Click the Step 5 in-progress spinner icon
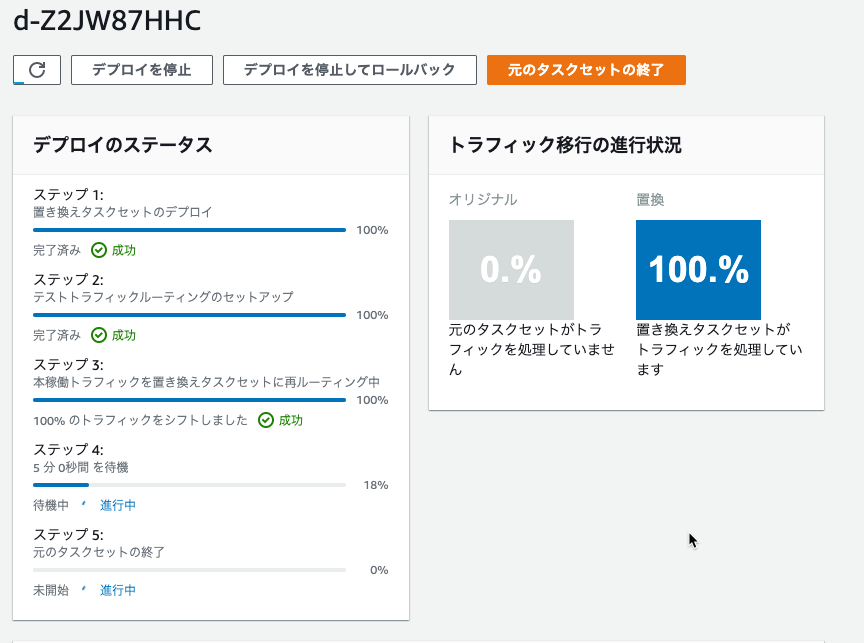 [x=84, y=589]
